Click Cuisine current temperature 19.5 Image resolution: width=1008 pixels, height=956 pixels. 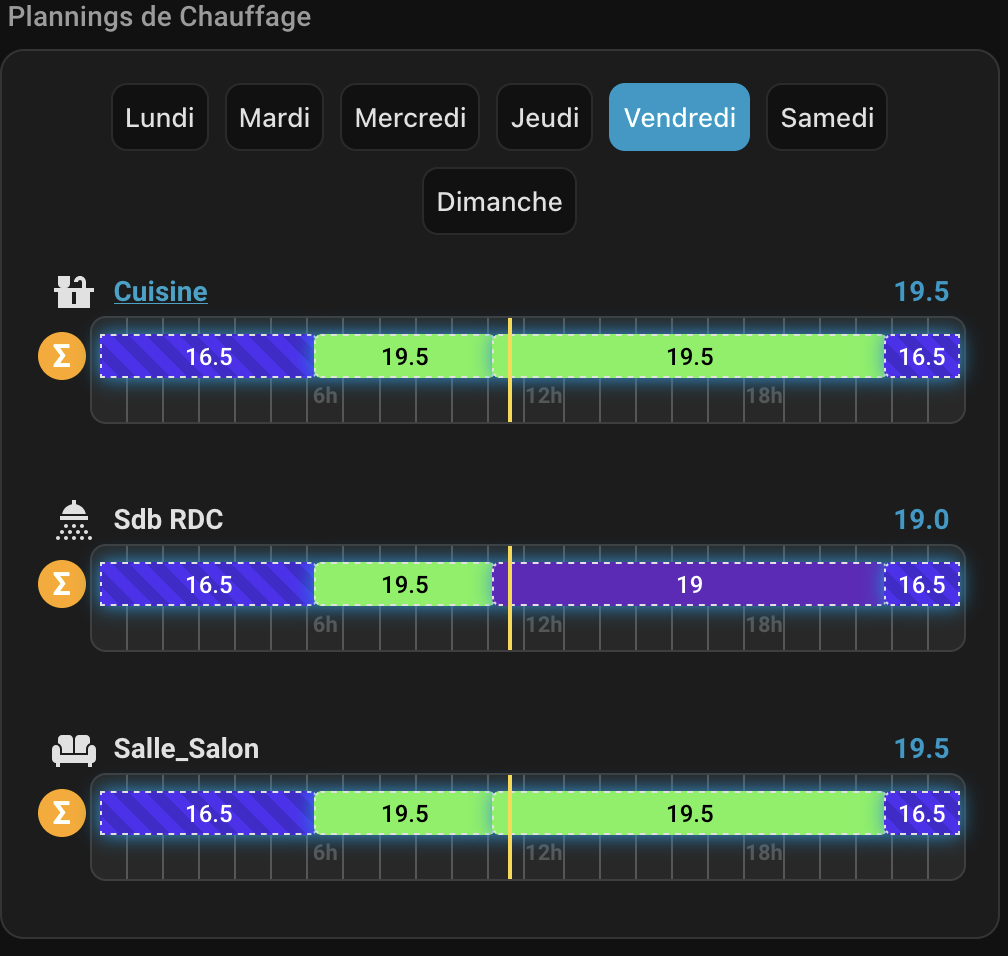point(921,292)
